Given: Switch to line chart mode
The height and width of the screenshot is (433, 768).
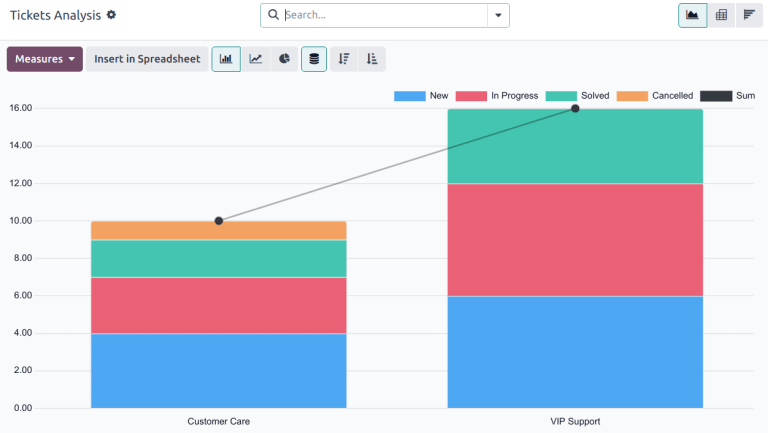Looking at the screenshot, I should (x=256, y=59).
